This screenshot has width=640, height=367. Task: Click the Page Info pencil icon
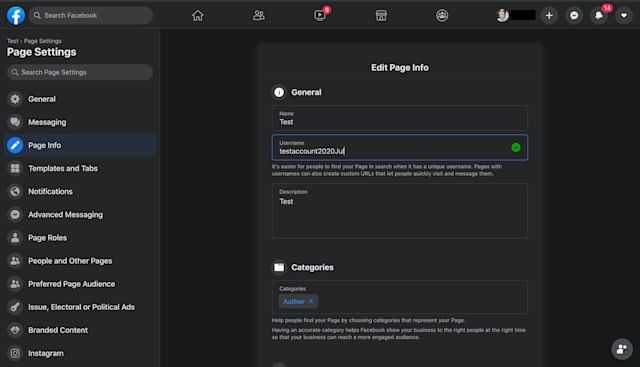(x=15, y=145)
